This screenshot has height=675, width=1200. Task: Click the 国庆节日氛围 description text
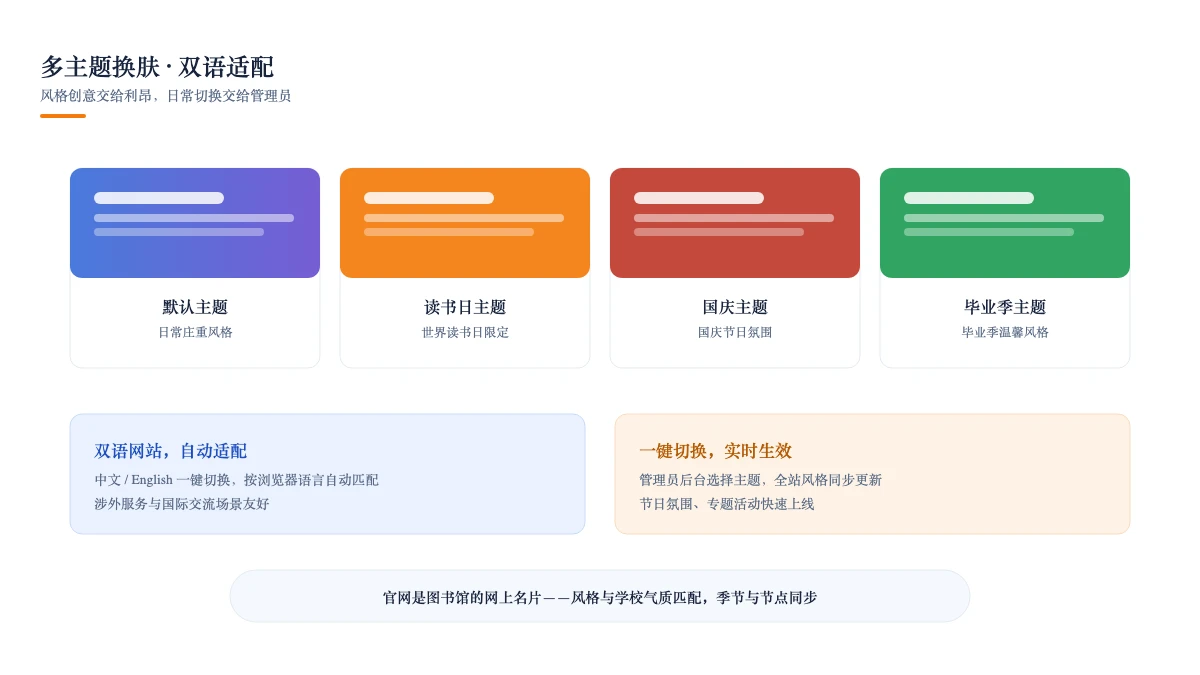735,332
